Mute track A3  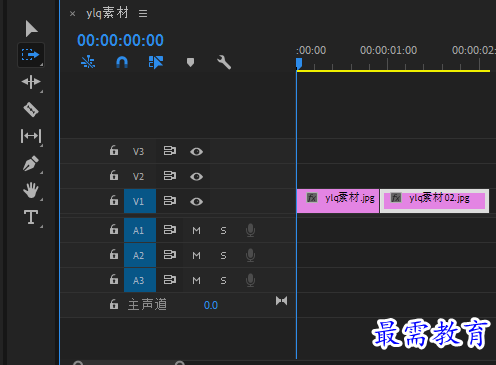[197, 280]
